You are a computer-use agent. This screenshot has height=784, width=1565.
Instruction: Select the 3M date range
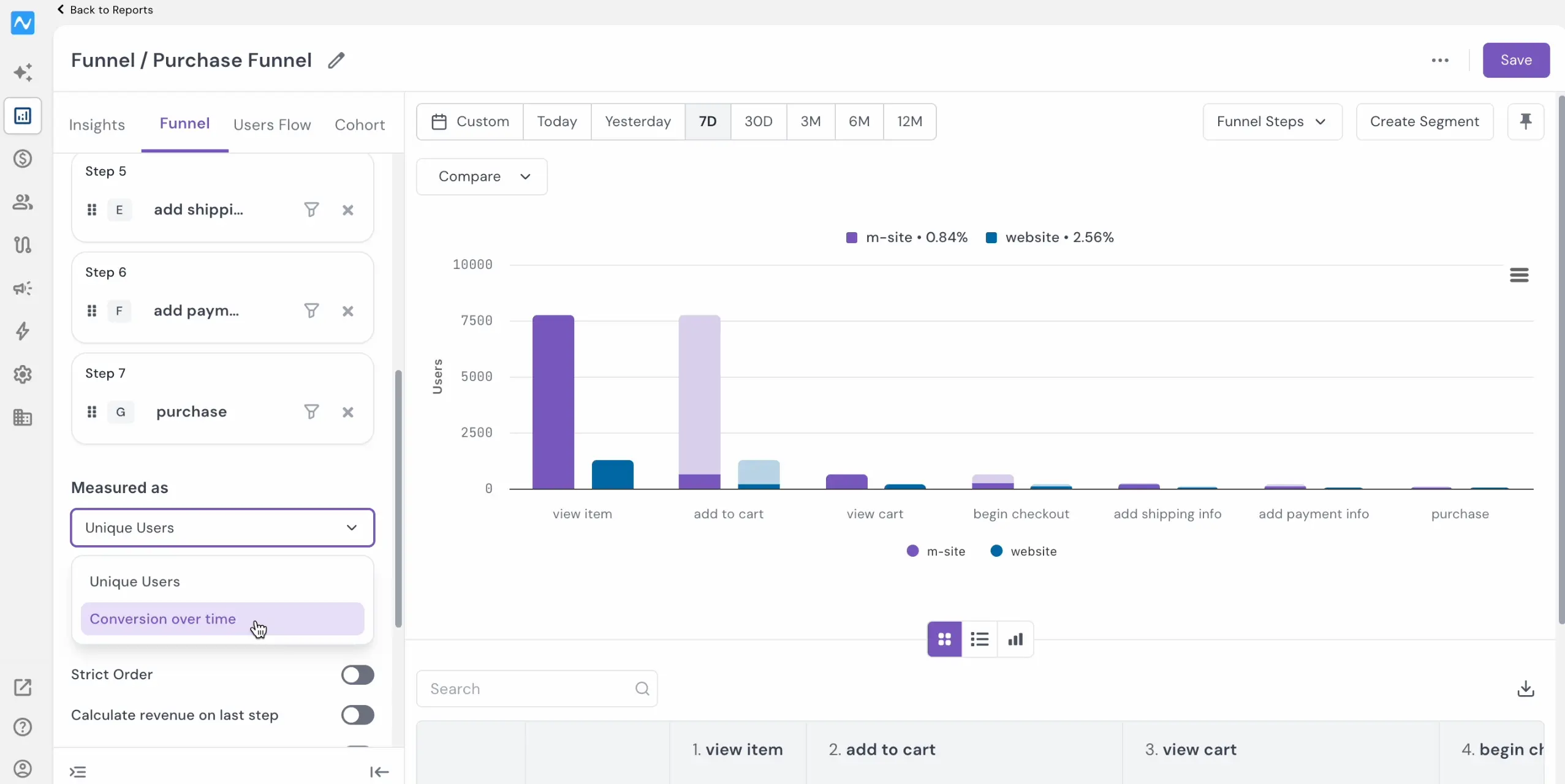[811, 121]
